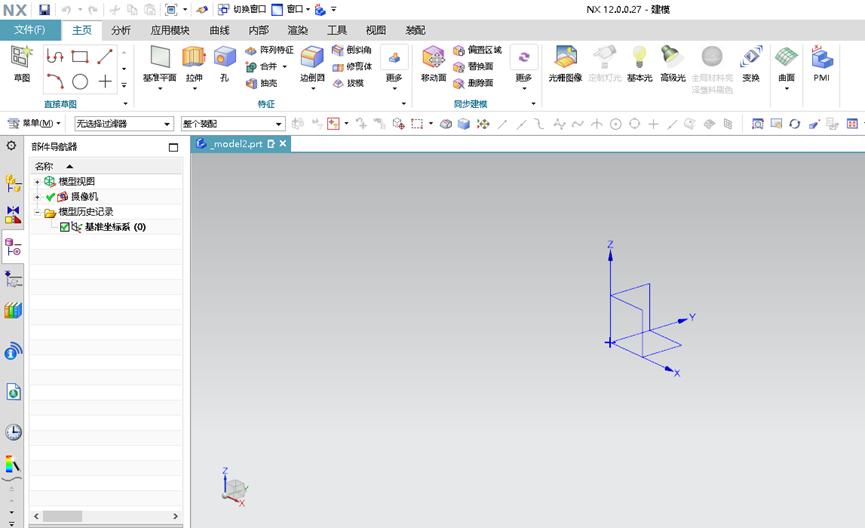The height and width of the screenshot is (528, 865).
Task: Switch to the Application (应用模块) tab
Action: (169, 30)
